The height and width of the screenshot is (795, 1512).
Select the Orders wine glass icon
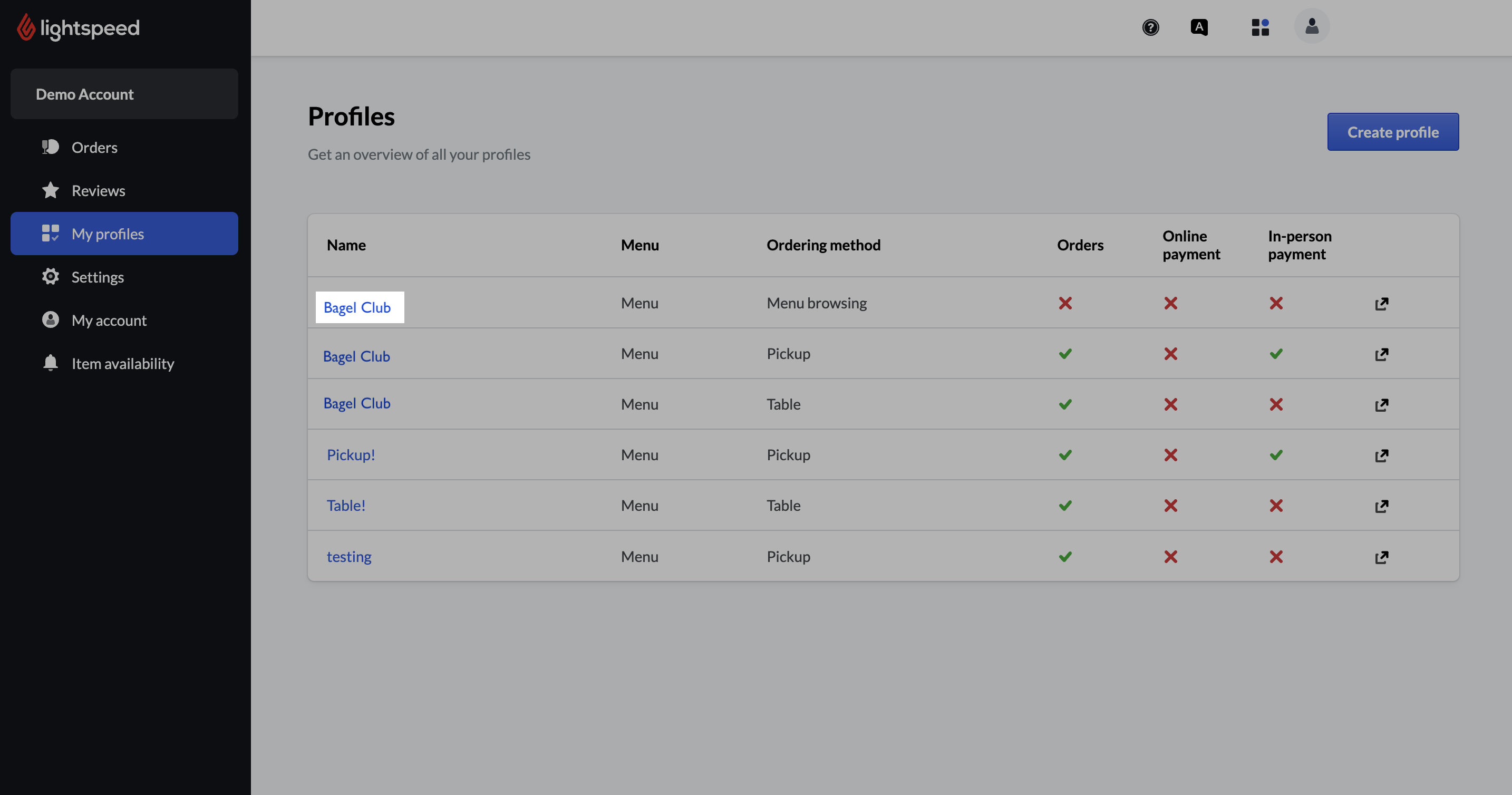pyautogui.click(x=51, y=147)
